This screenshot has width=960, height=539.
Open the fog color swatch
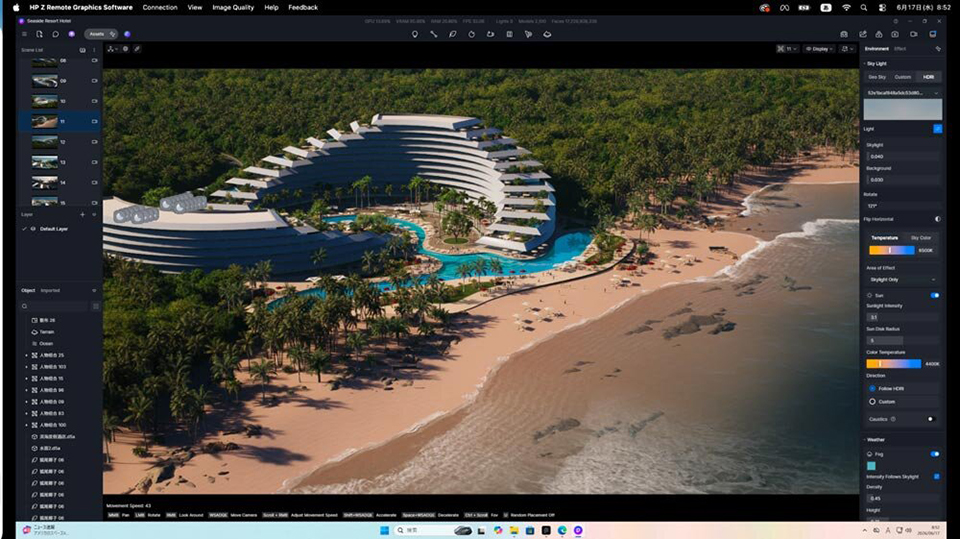click(x=871, y=466)
